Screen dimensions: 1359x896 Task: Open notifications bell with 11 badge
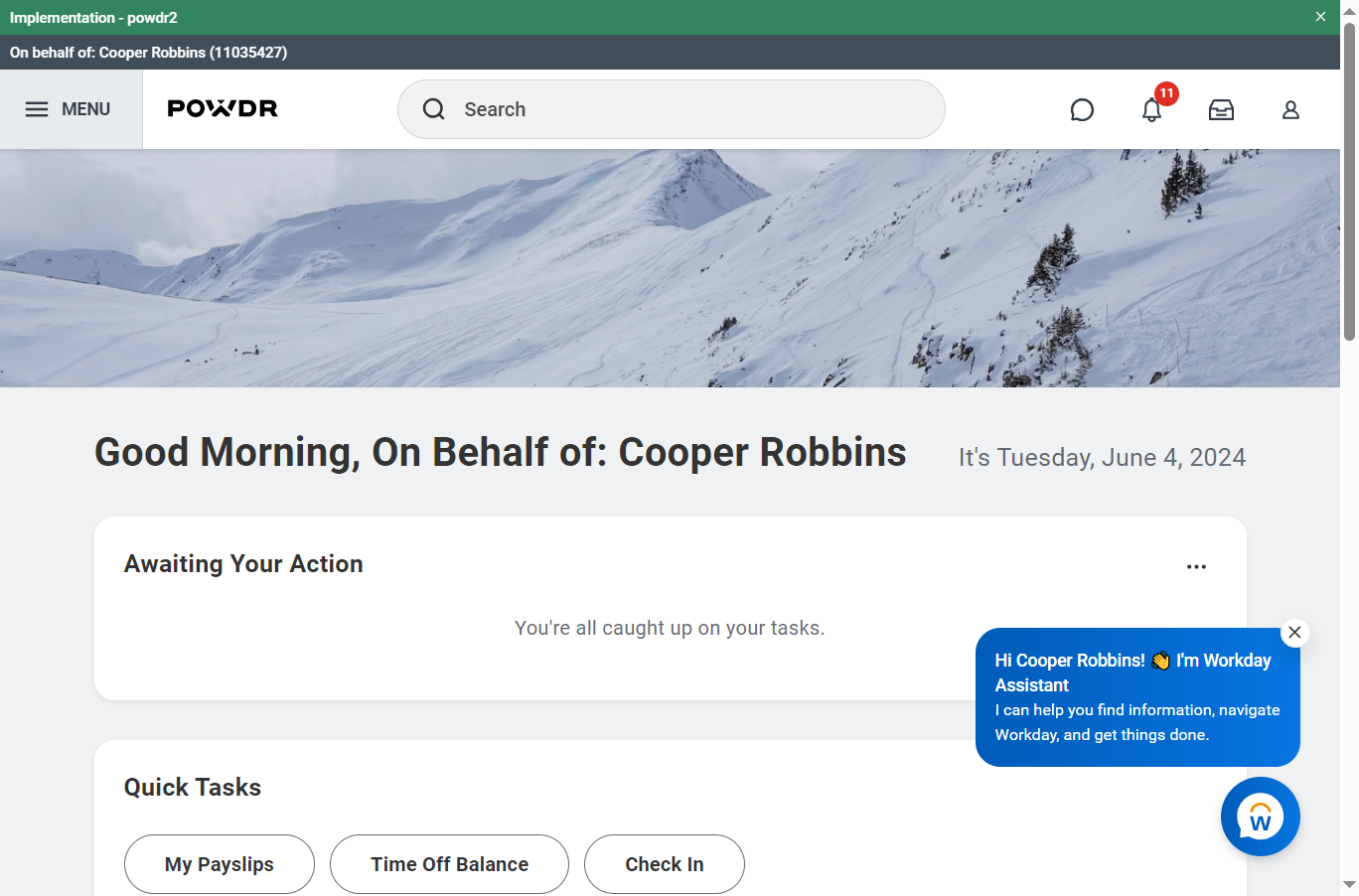1152,108
